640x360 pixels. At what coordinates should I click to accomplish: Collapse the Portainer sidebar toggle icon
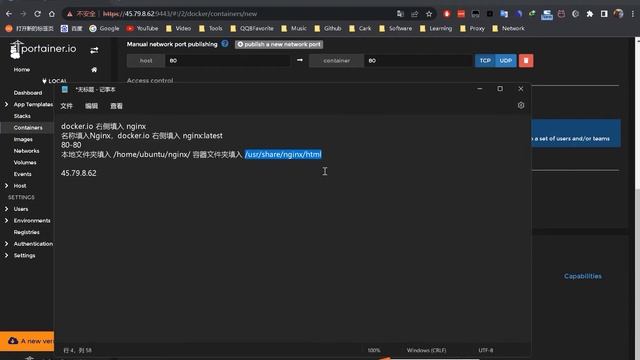pos(94,50)
